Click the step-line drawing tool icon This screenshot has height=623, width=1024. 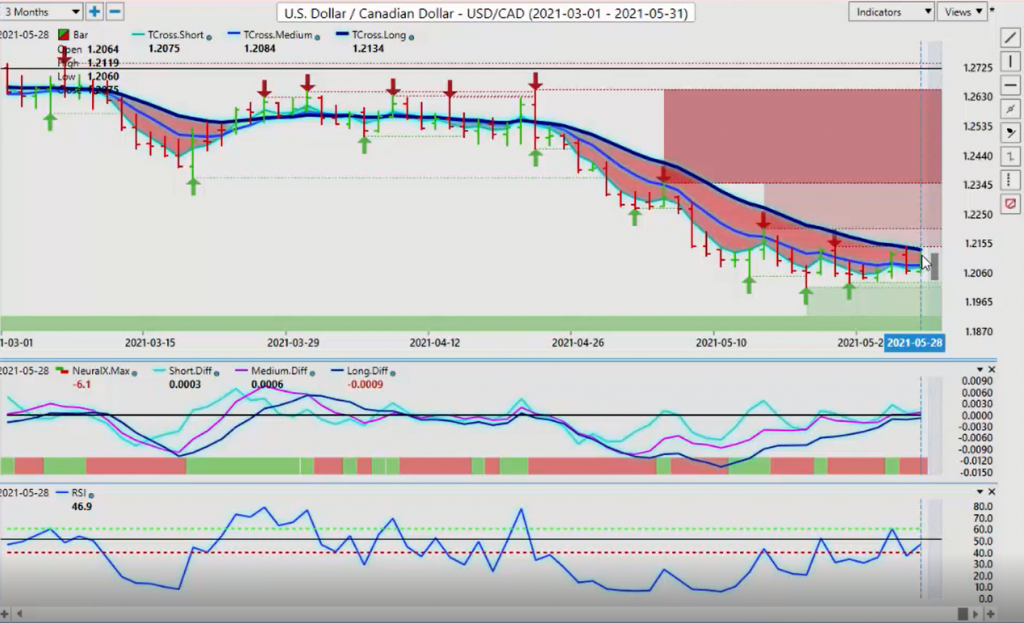[1009, 157]
